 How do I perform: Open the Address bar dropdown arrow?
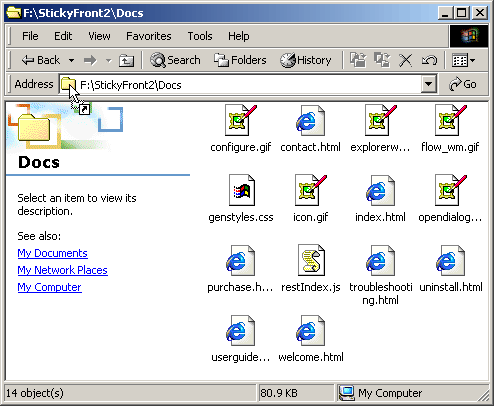[x=428, y=85]
